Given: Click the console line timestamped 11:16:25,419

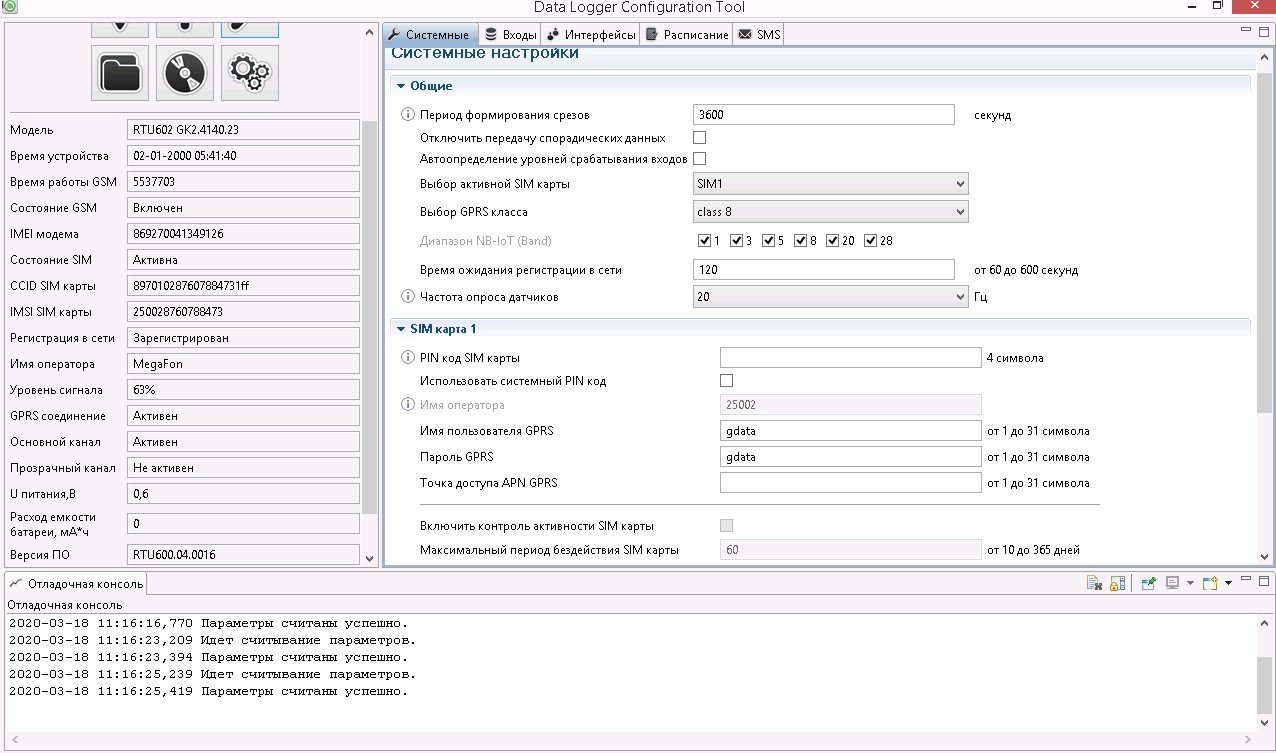Looking at the screenshot, I should coord(208,691).
